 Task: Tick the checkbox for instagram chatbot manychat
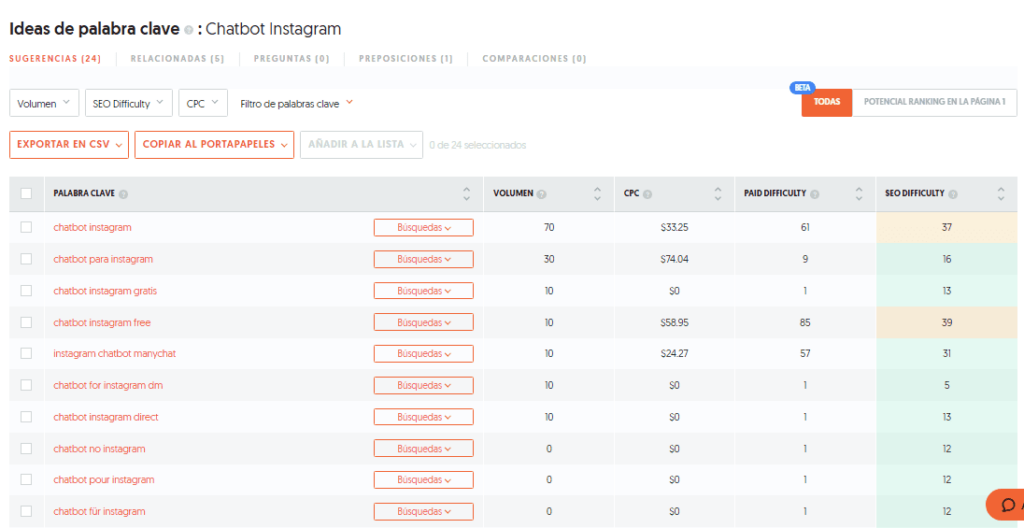[x=26, y=353]
